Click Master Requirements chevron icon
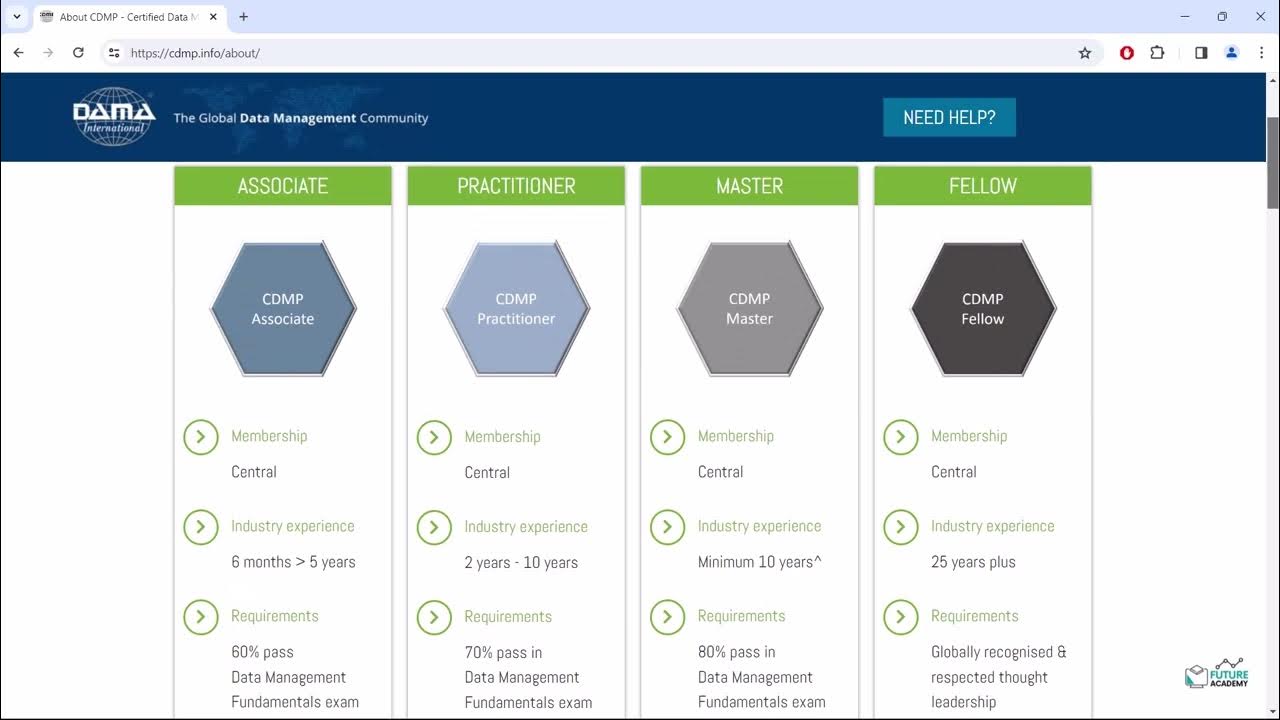The image size is (1280, 720). [x=667, y=617]
